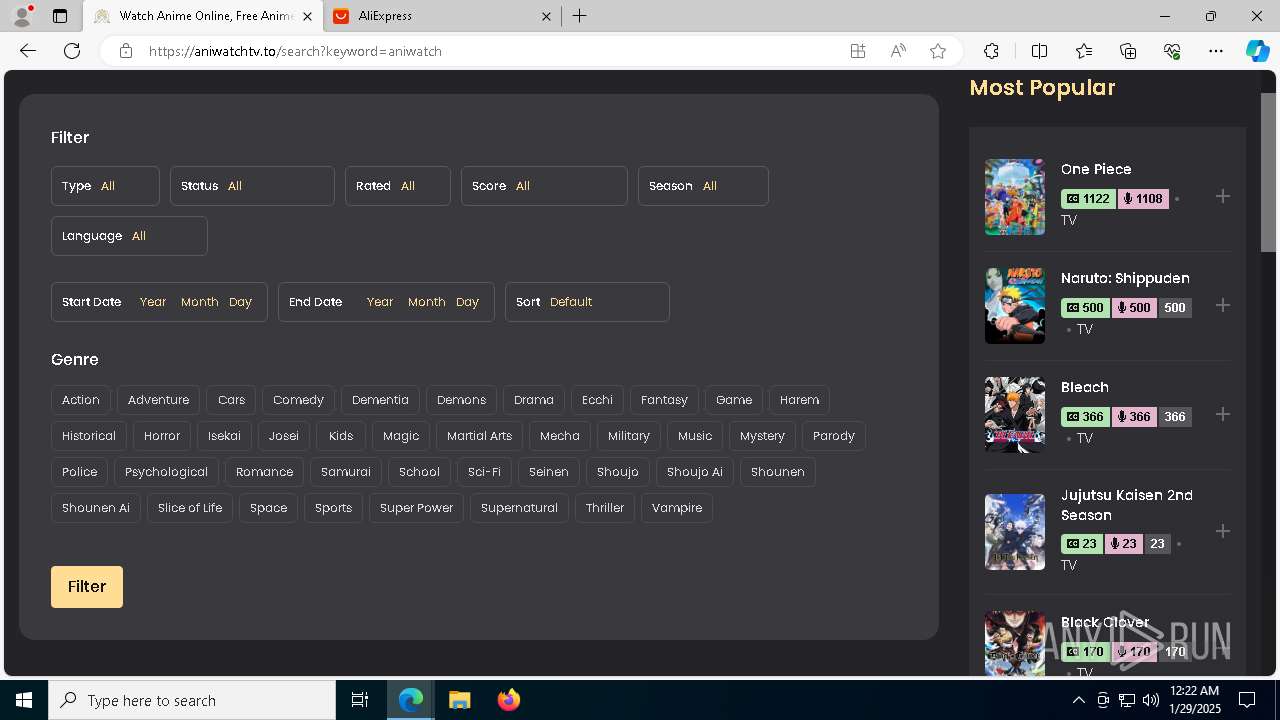Add Naruto: Shippuden to a list
This screenshot has width=1280, height=720.
click(x=1223, y=305)
